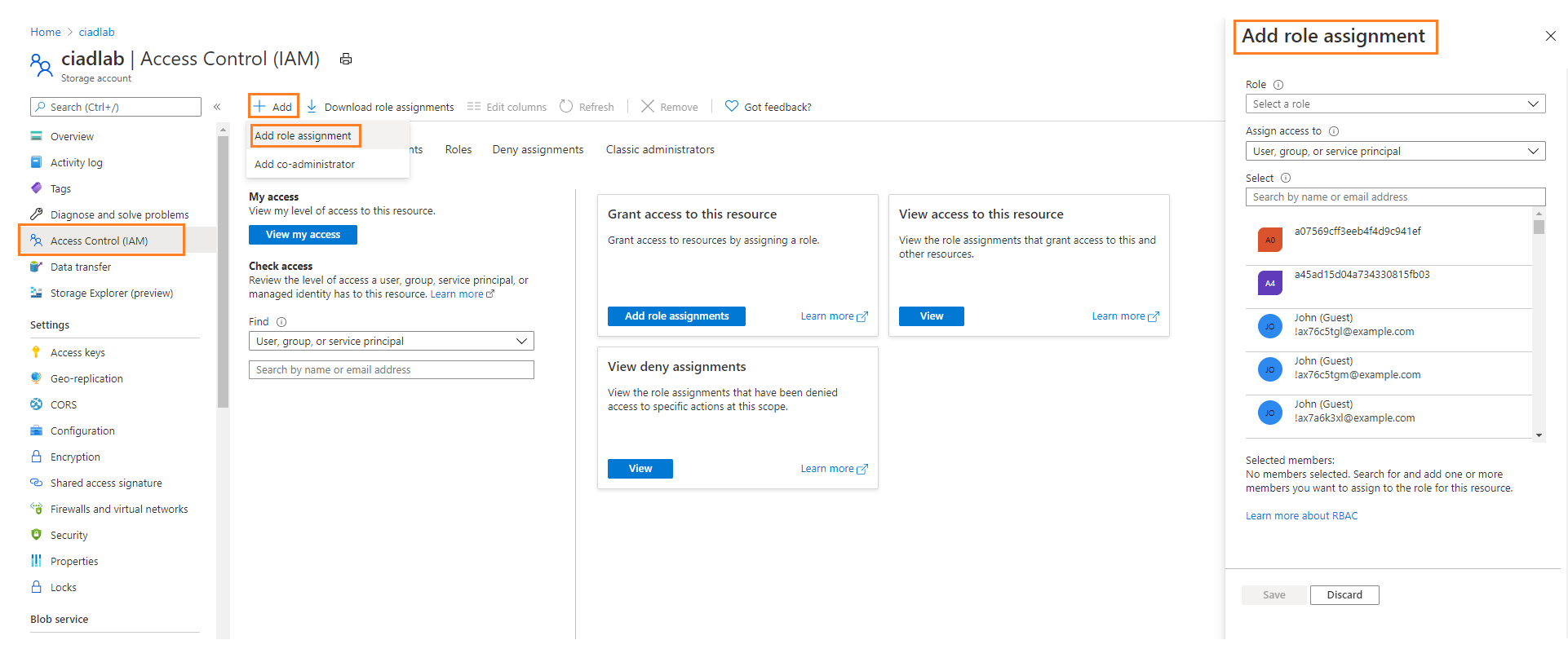Click the Select field info icon
This screenshot has width=1568, height=649.
(1286, 179)
